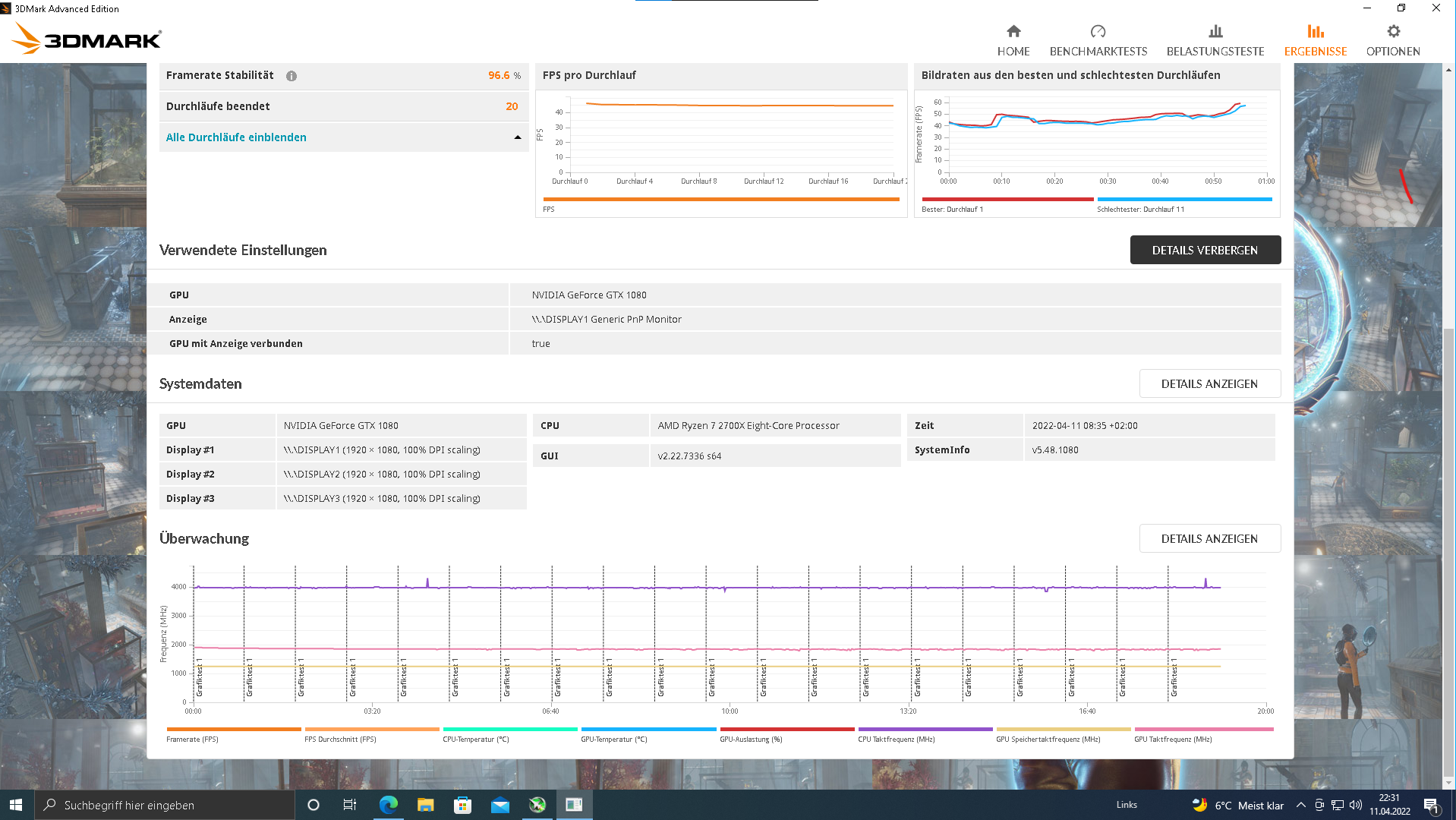The image size is (1456, 820).
Task: Go to the HOME tab
Action: (x=1013, y=40)
